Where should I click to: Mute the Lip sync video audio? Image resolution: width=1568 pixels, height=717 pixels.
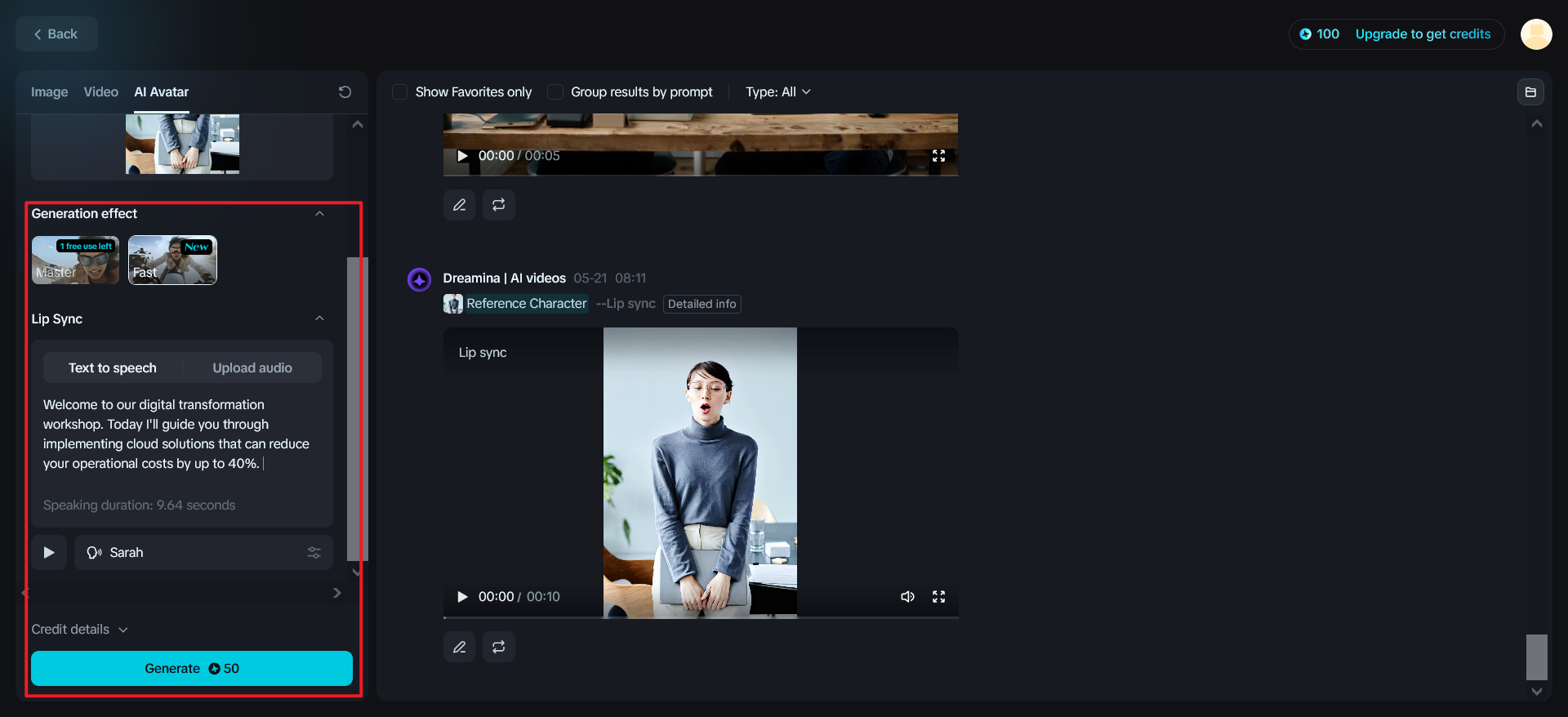907,597
